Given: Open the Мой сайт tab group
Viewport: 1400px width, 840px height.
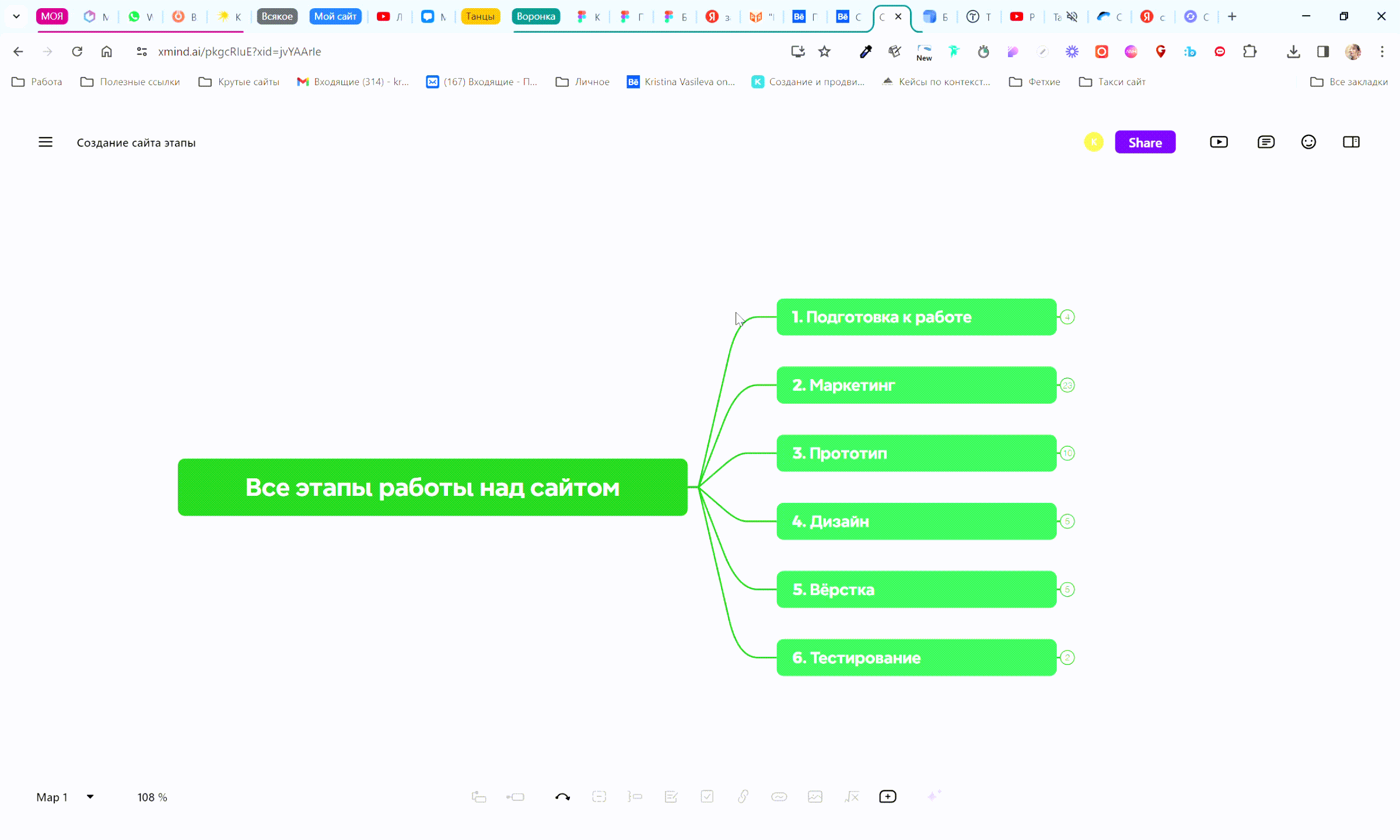Looking at the screenshot, I should 335,17.
